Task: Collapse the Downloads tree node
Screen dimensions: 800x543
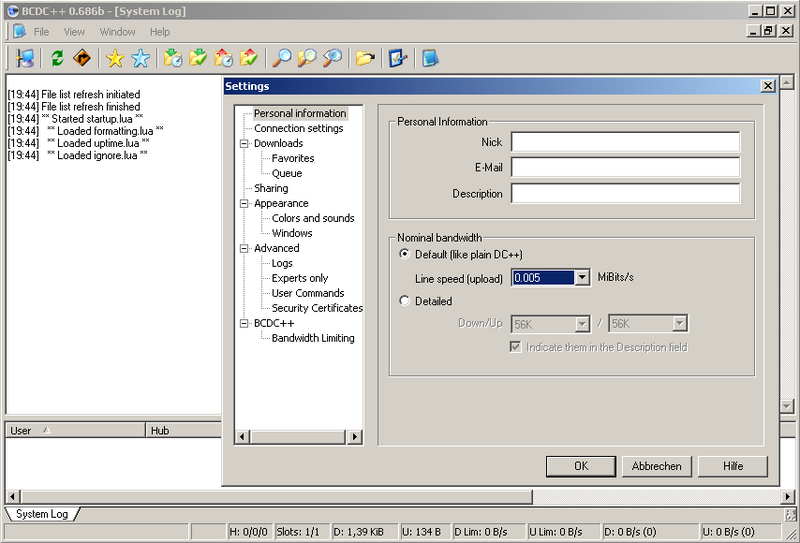Action: (x=244, y=143)
